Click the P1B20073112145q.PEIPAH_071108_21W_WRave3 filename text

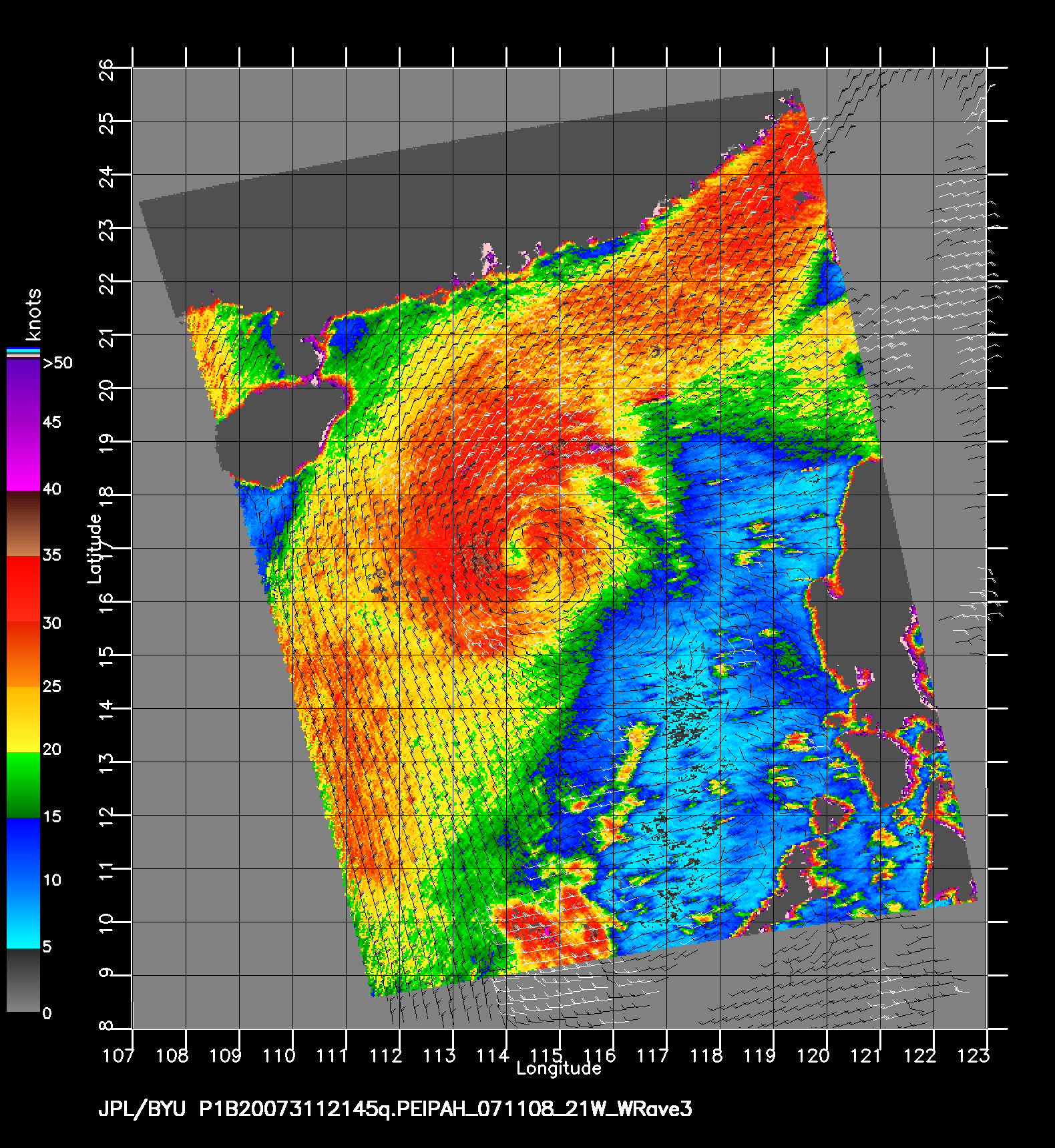pos(446,1109)
